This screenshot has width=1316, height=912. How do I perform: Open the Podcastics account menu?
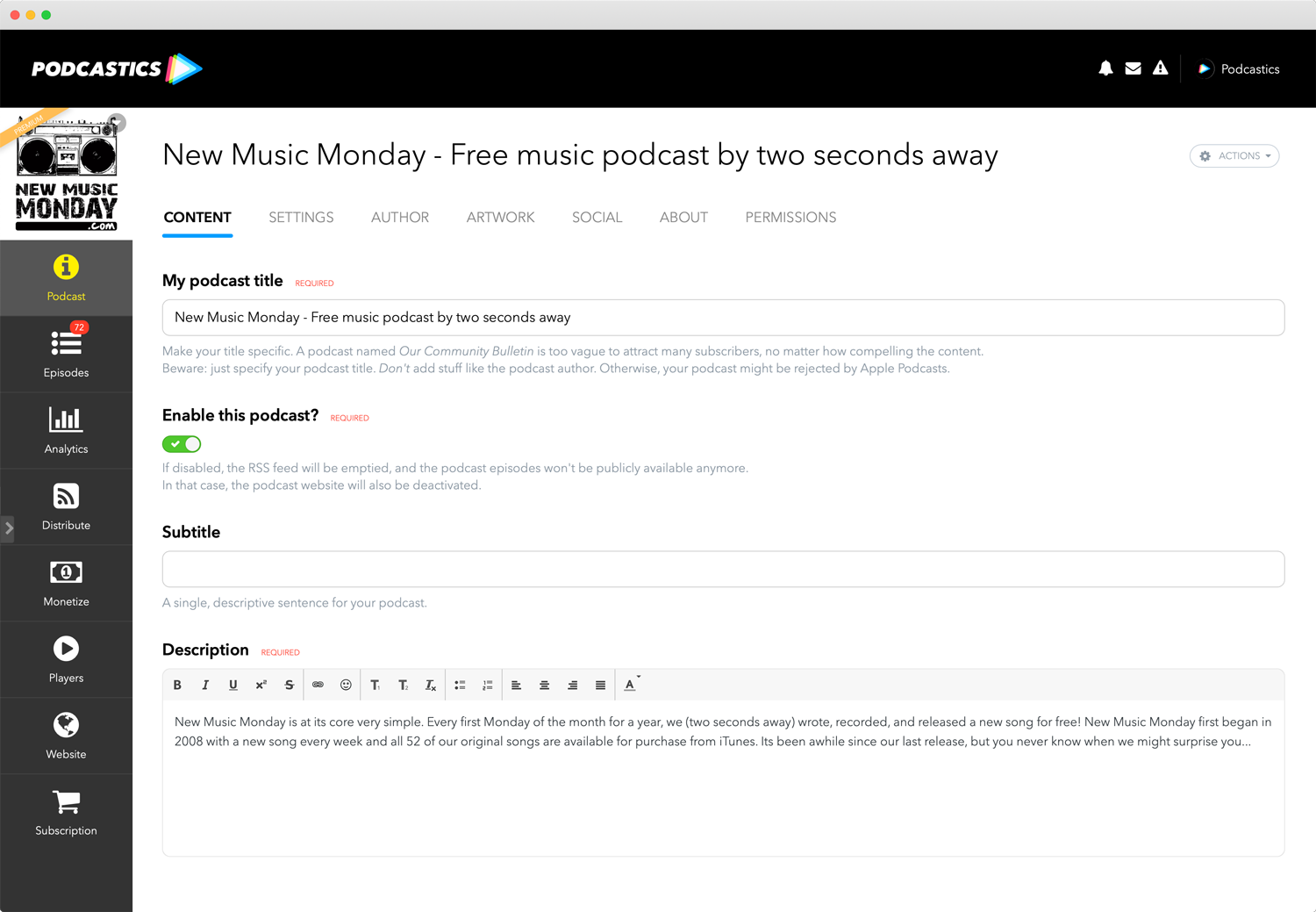(1239, 68)
